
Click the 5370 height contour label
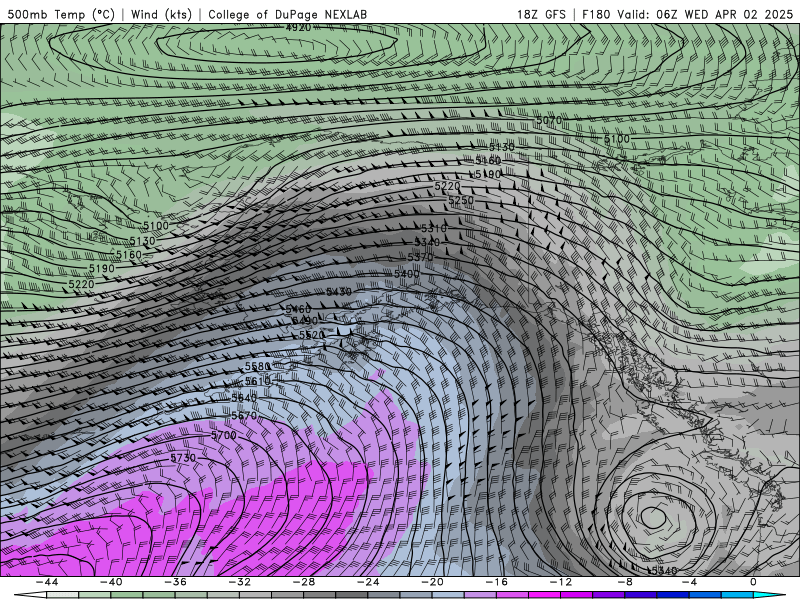coord(420,258)
